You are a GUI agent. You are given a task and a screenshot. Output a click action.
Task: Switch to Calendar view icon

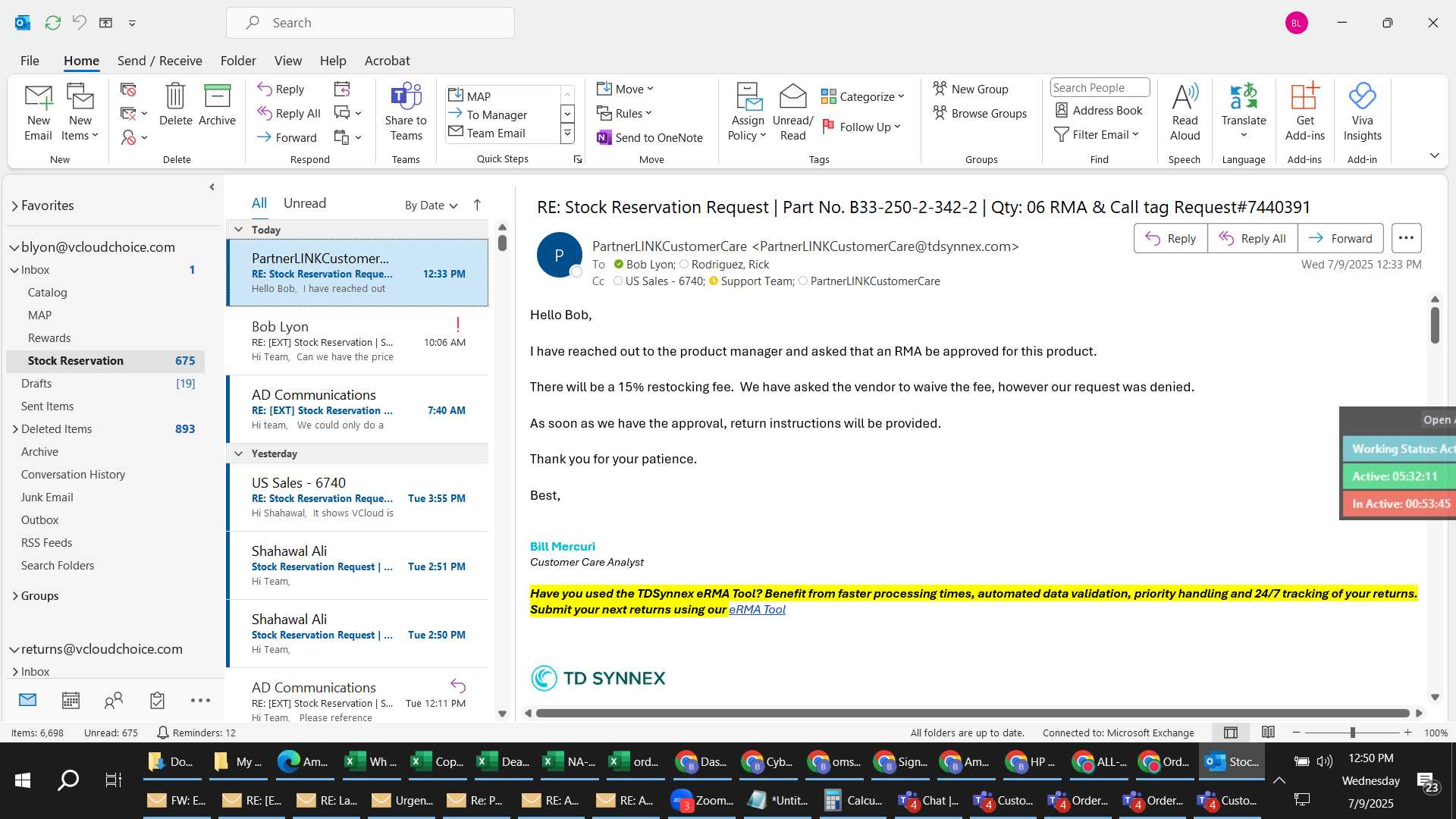point(71,700)
